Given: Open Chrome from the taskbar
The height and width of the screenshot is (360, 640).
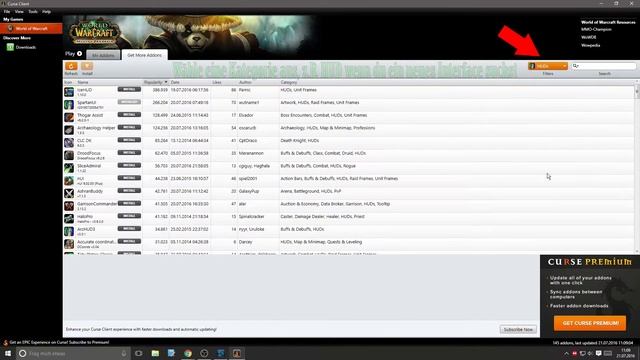Looking at the screenshot, I should tap(188, 353).
